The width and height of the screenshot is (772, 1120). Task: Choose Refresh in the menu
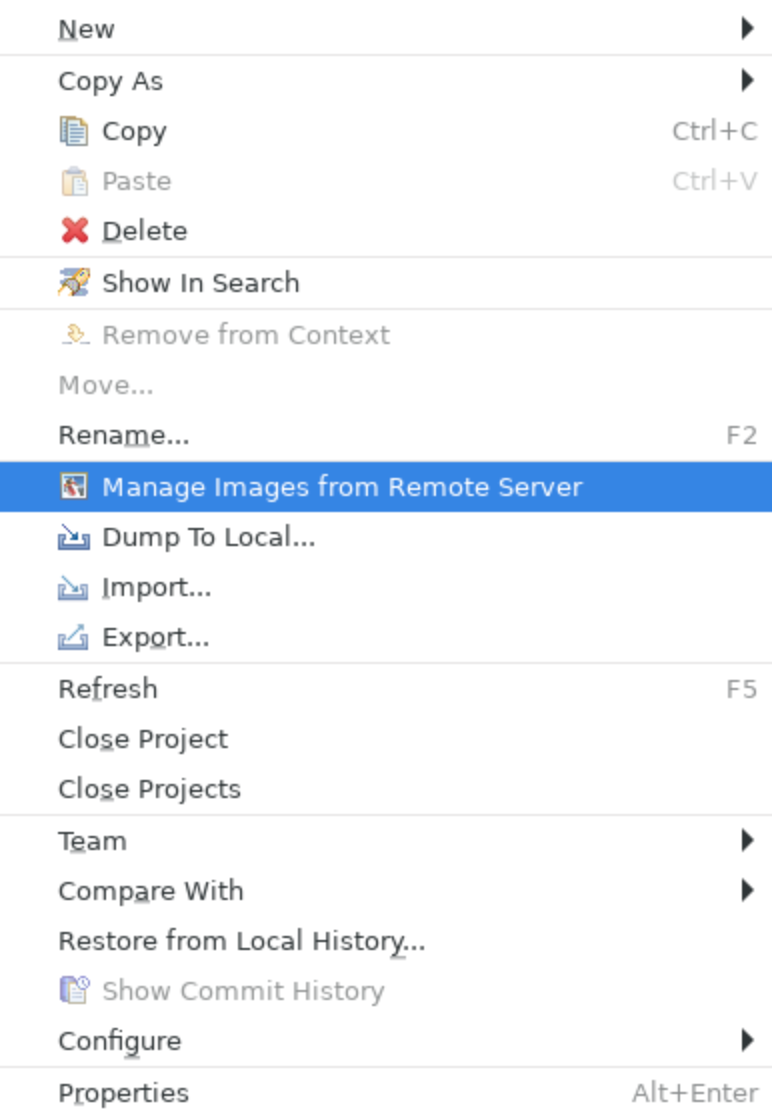pos(386,689)
